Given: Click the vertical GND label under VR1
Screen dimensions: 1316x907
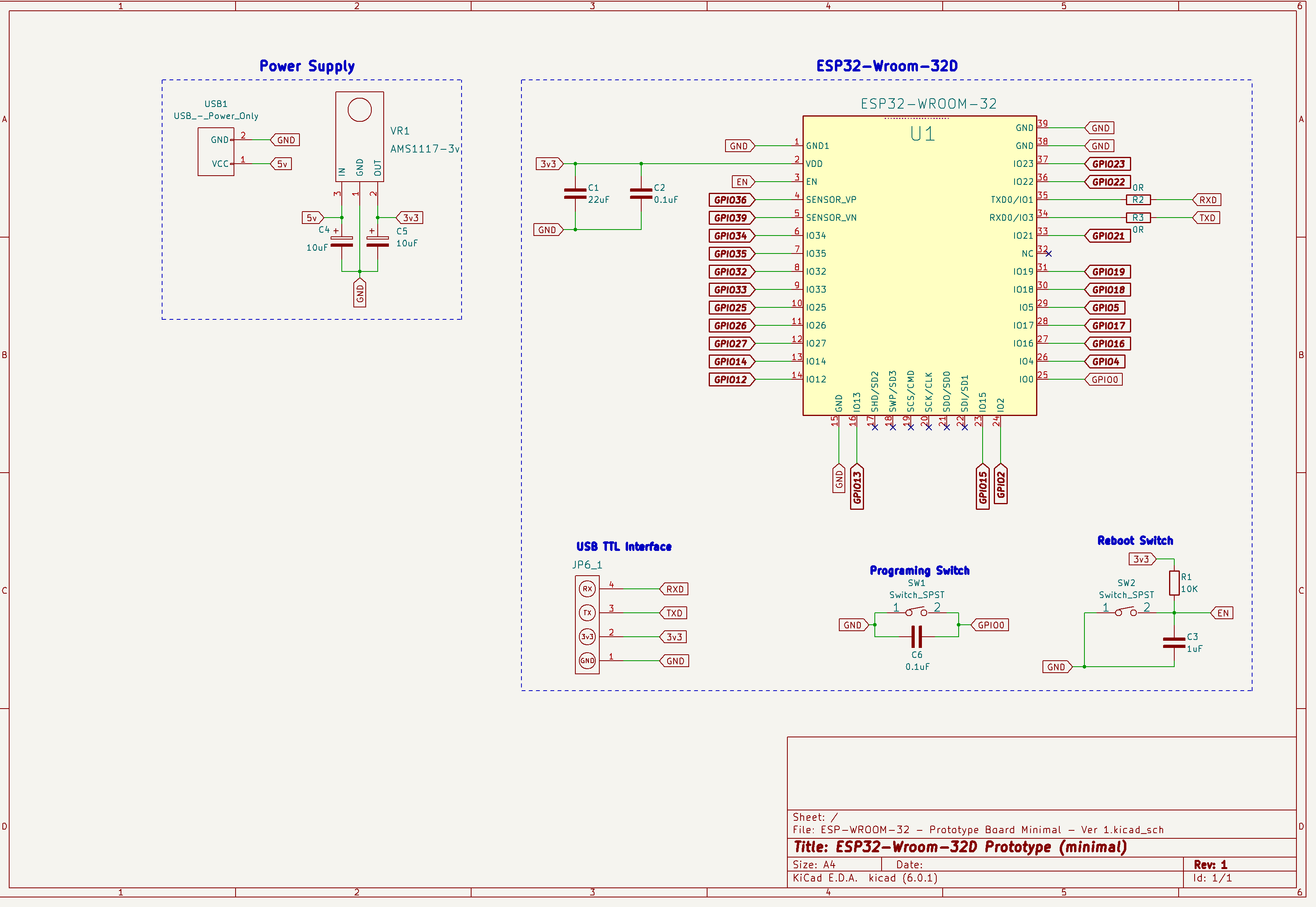Looking at the screenshot, I should coord(360,293).
